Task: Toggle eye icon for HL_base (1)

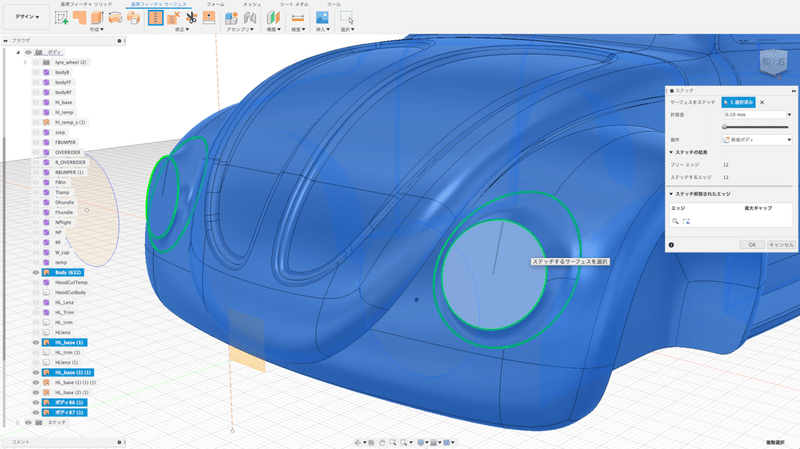Action: (x=35, y=342)
